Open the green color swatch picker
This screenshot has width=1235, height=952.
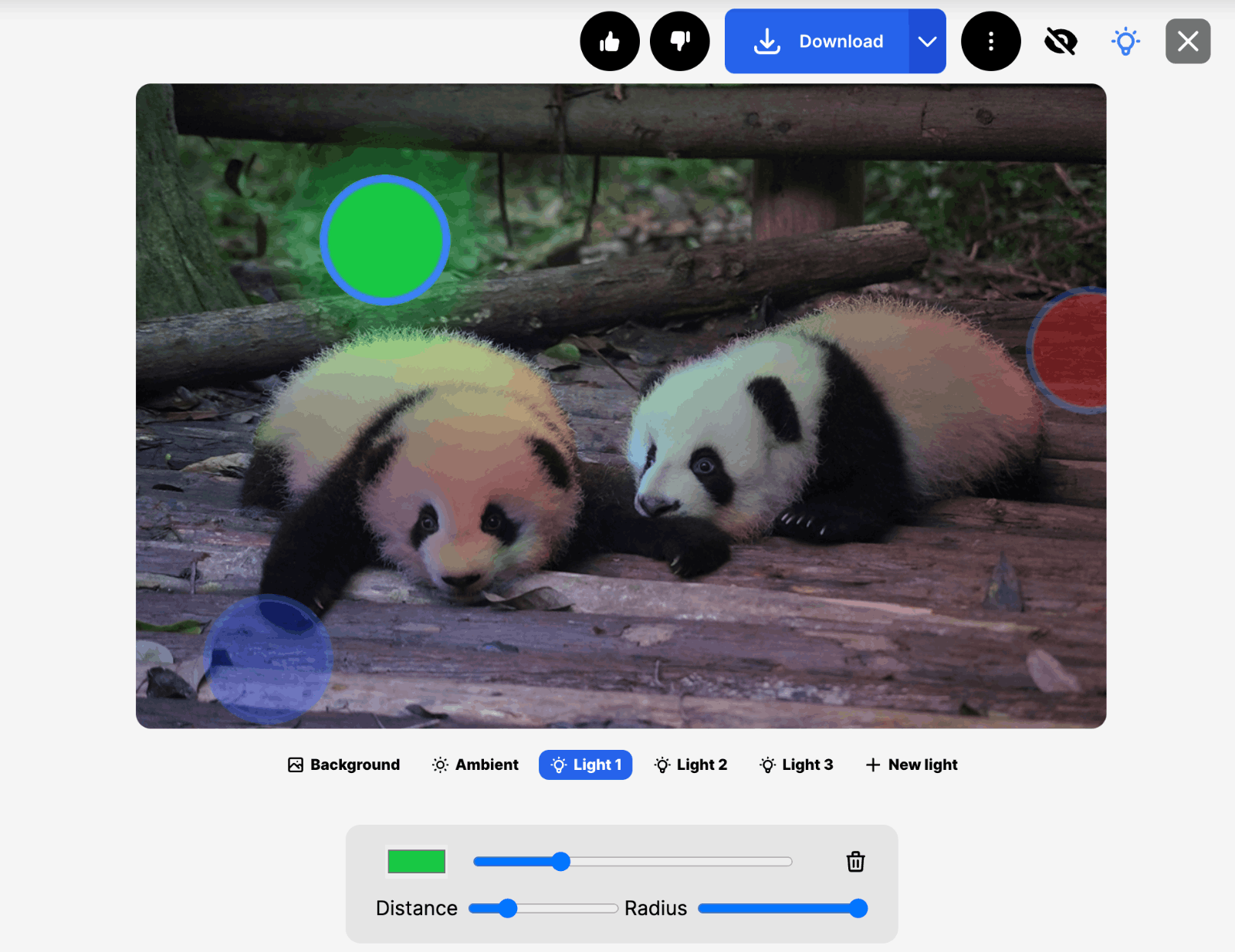[416, 862]
